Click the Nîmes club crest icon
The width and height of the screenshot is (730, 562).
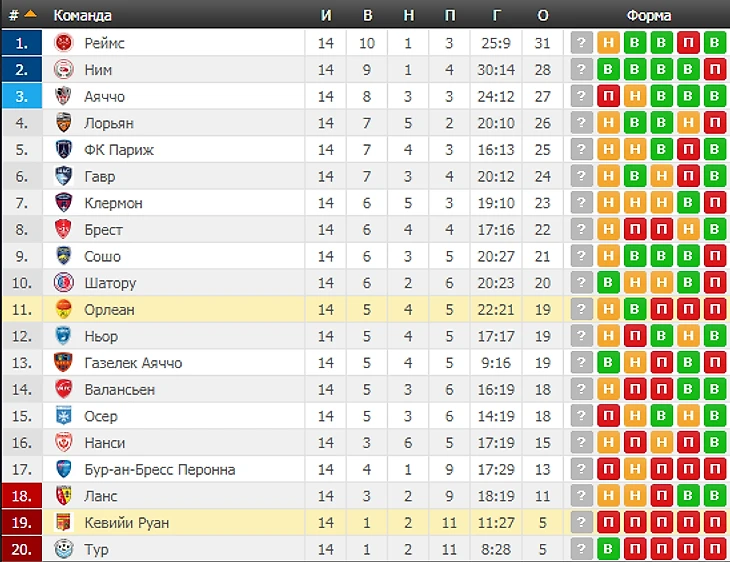64,70
